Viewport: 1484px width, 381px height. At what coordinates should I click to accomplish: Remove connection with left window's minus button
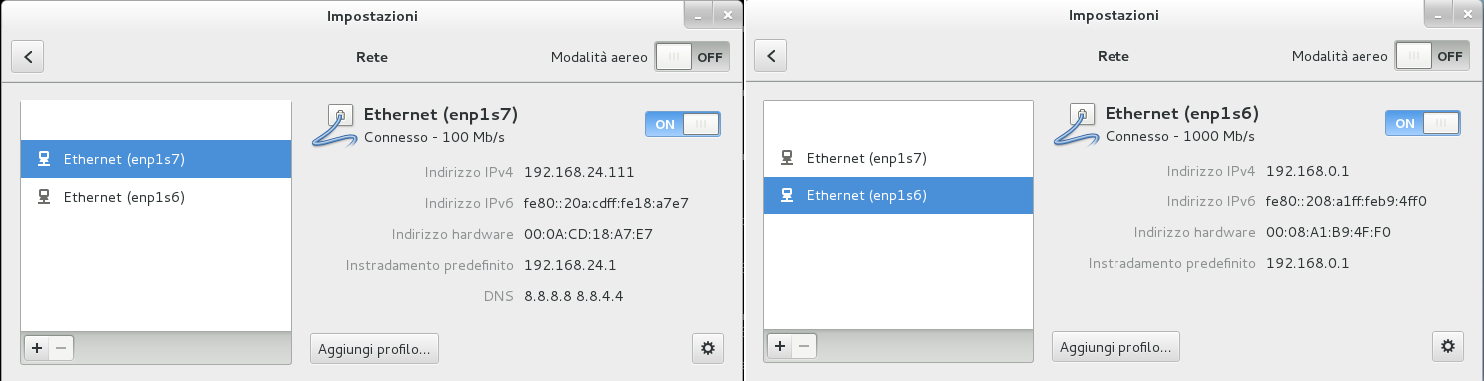point(61,348)
